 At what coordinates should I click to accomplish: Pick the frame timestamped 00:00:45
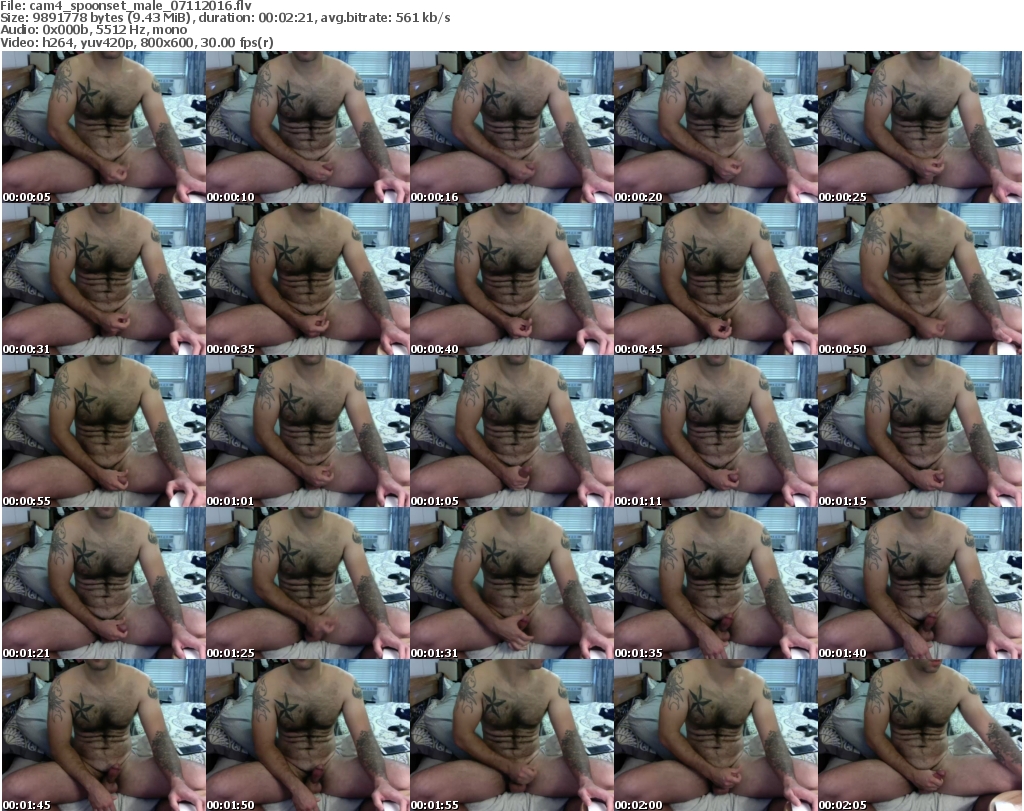(x=715, y=279)
